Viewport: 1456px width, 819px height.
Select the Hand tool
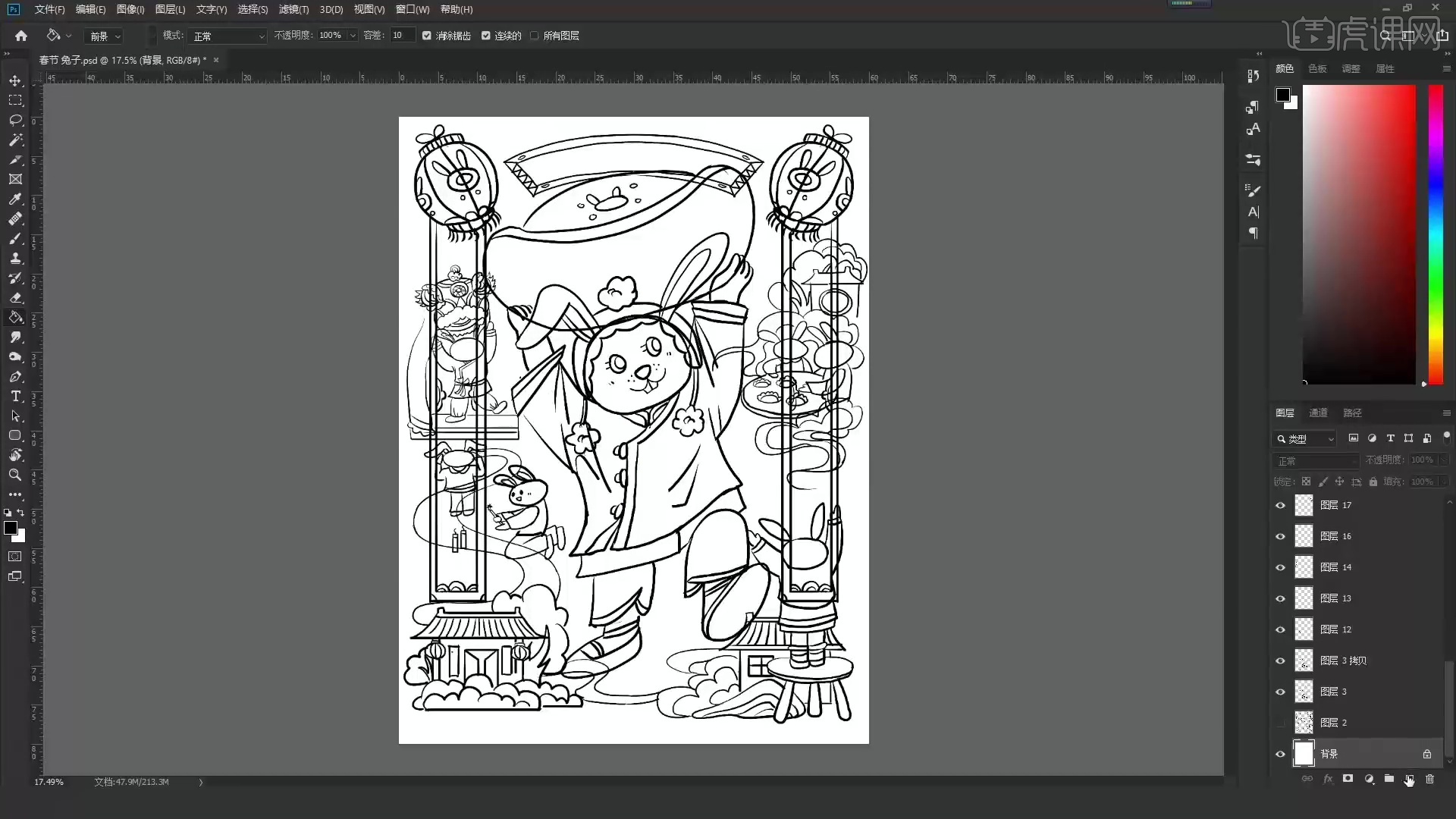(15, 455)
